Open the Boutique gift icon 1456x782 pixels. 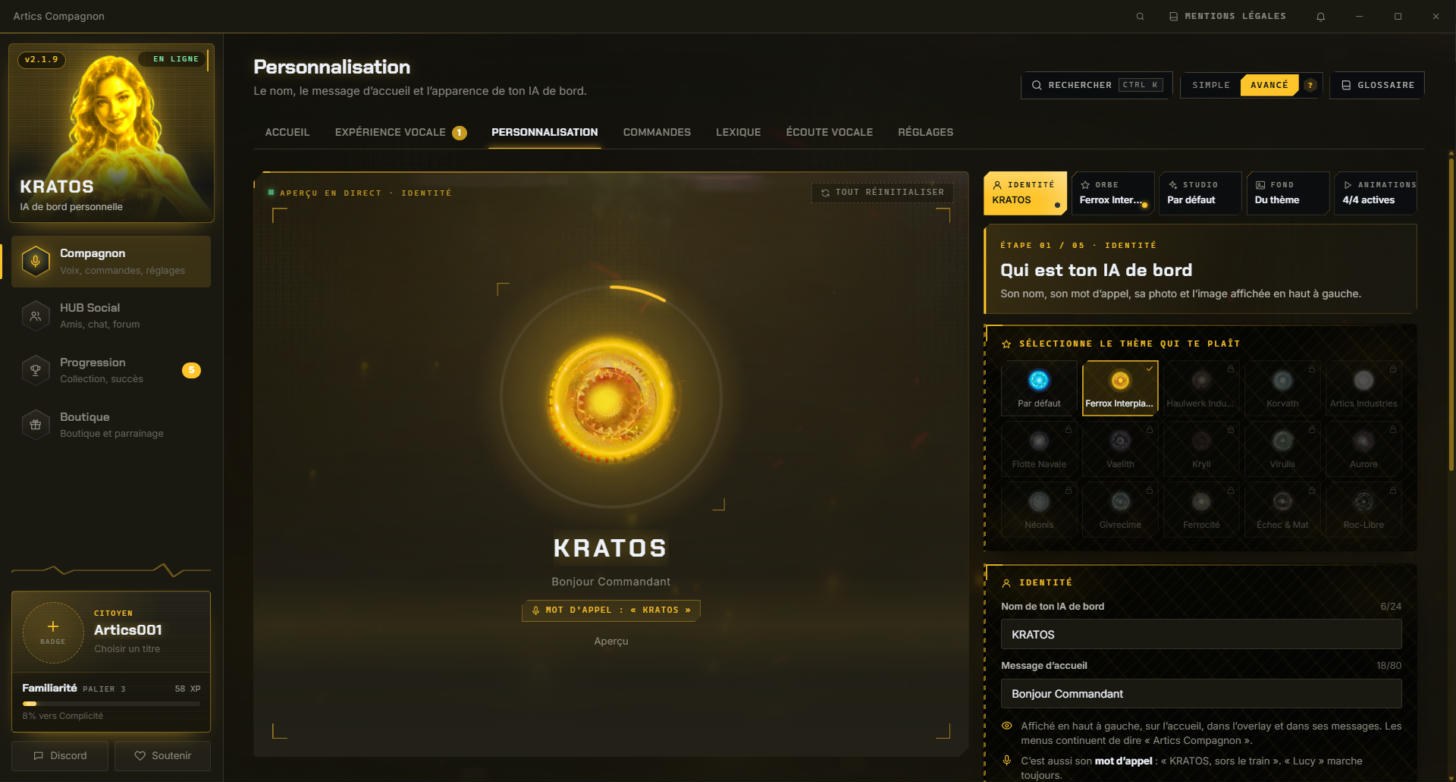point(35,424)
